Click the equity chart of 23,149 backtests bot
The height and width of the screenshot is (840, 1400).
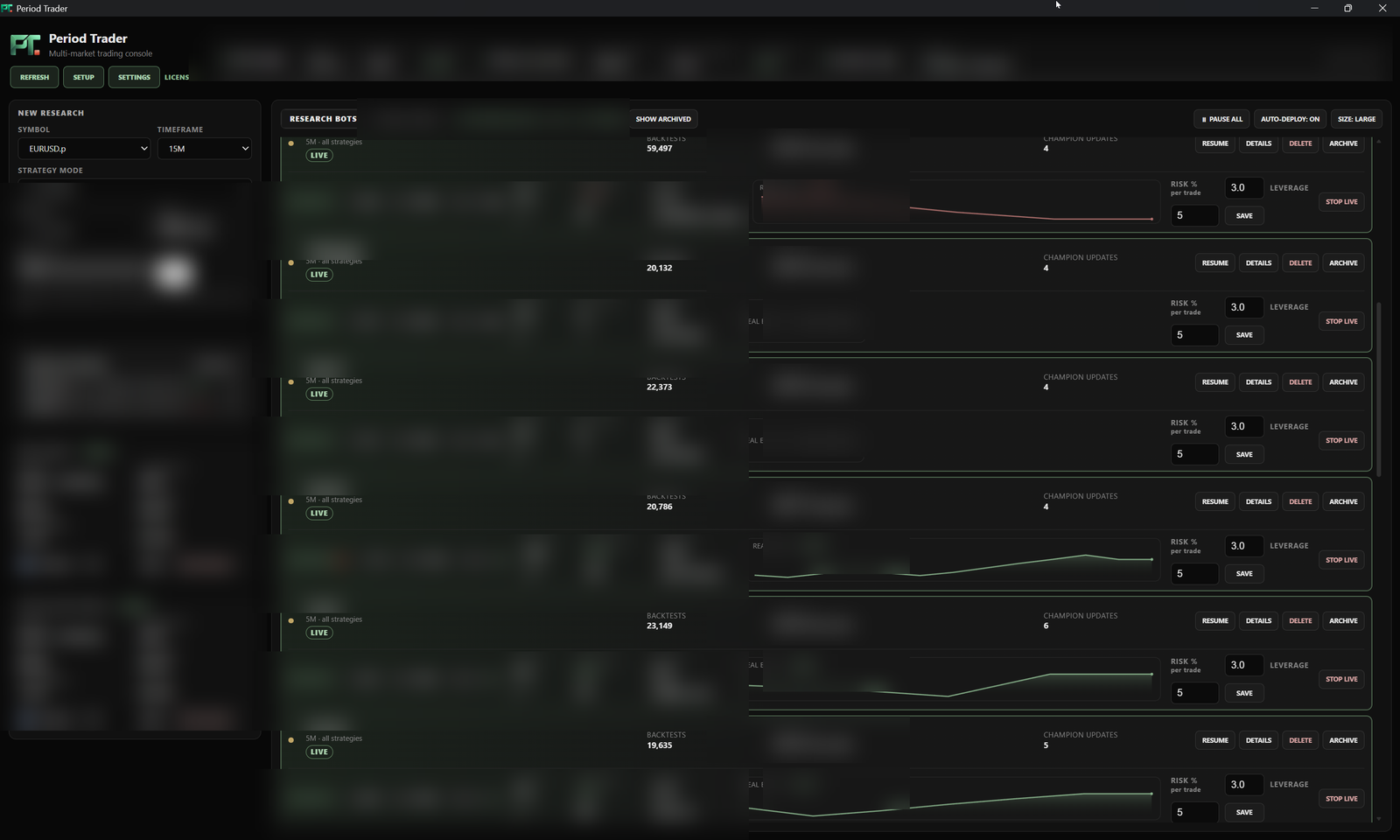(954, 679)
